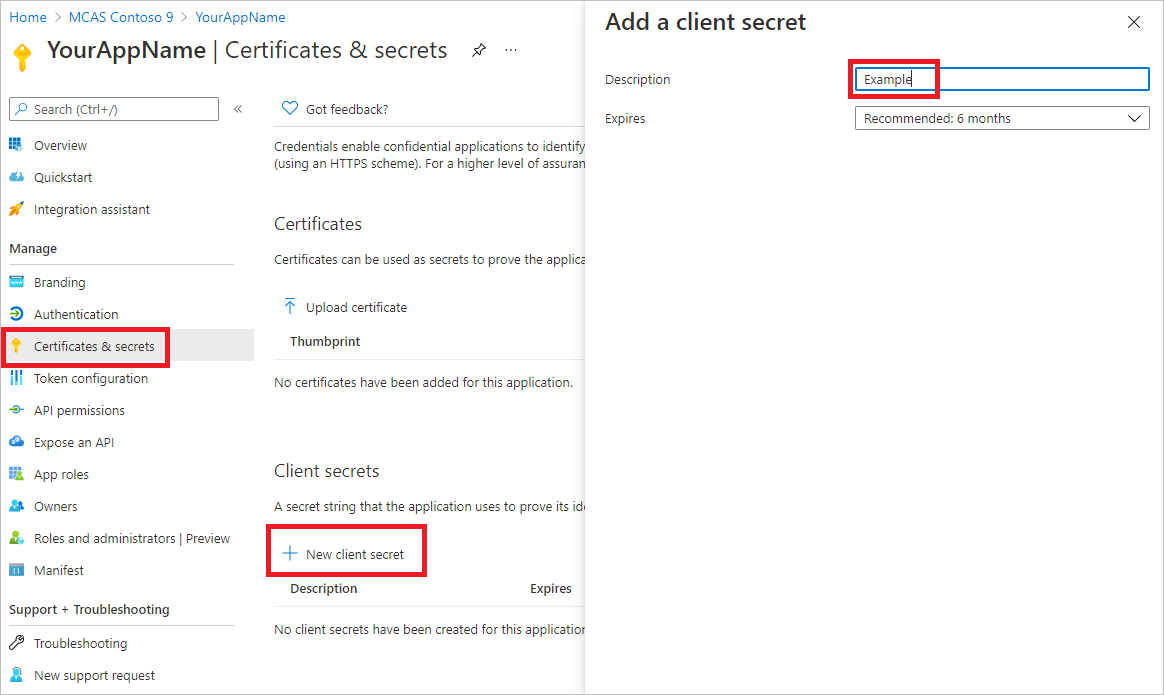This screenshot has width=1164, height=695.
Task: Click the Quickstart cloud icon
Action: click(x=16, y=177)
